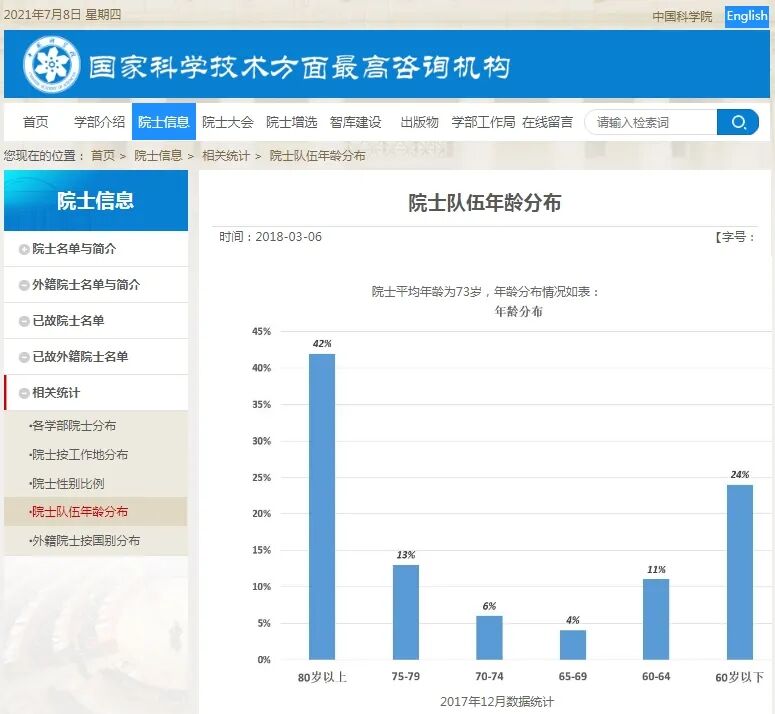Click the 60岁以下 bar in the chart
The image size is (775, 714).
(x=740, y=572)
